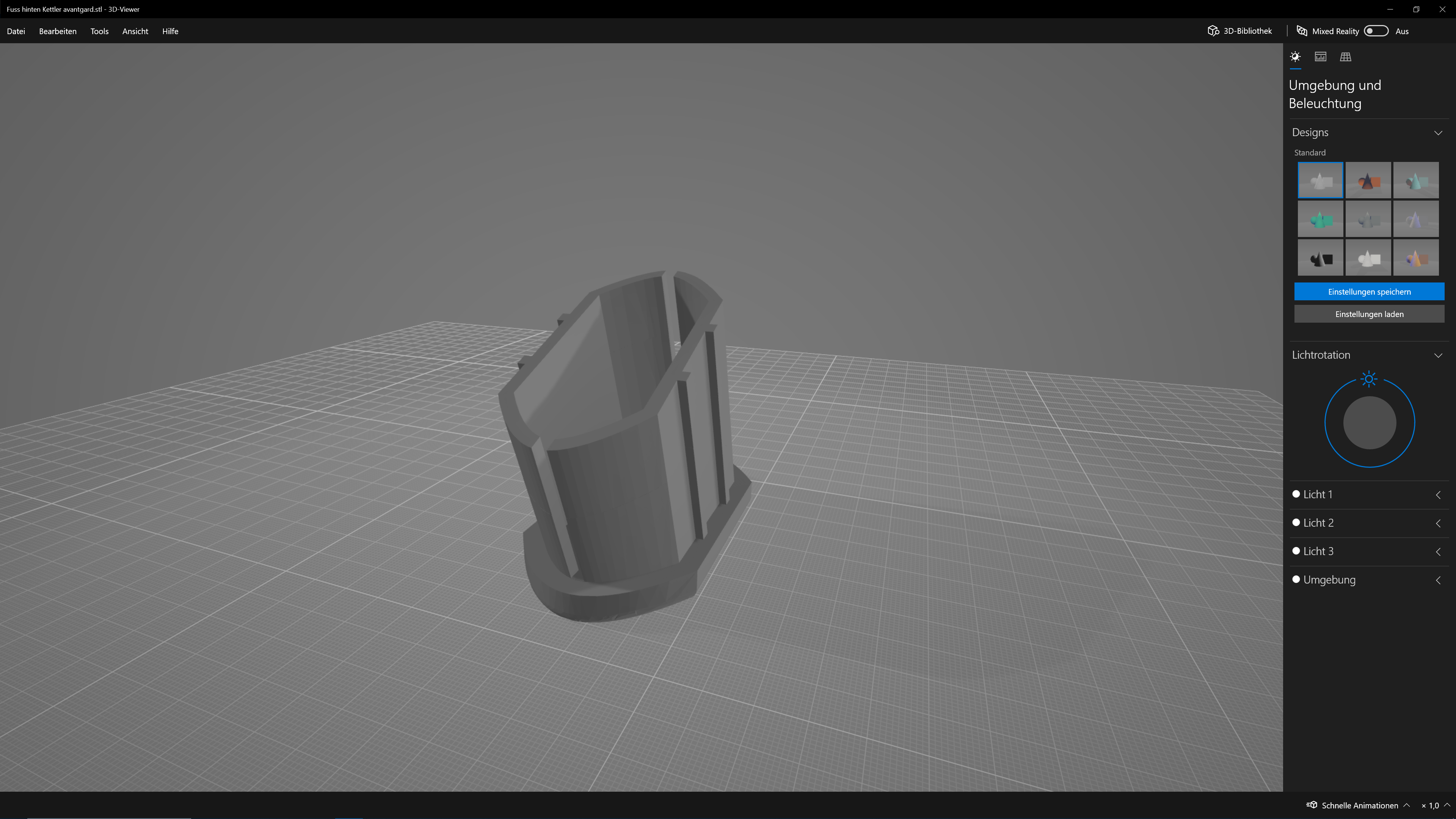
Task: Open the Statistics and Shading panel icon
Action: pyautogui.click(x=1320, y=56)
